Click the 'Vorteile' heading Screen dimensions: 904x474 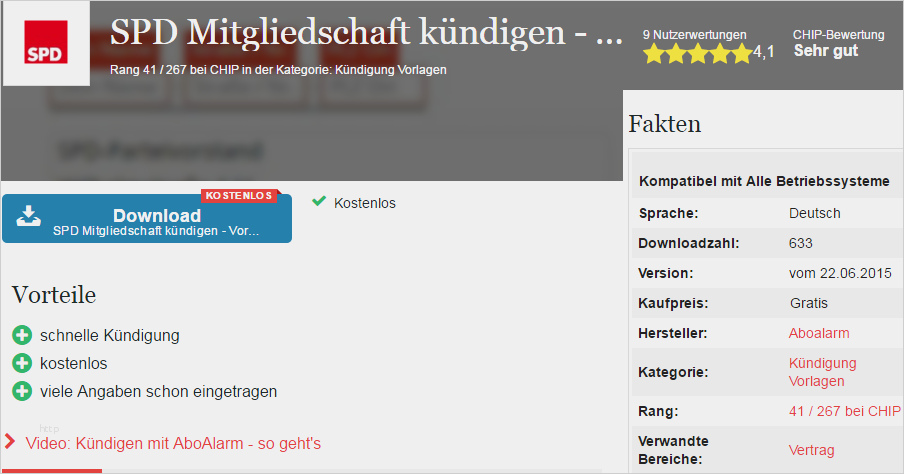click(x=54, y=295)
